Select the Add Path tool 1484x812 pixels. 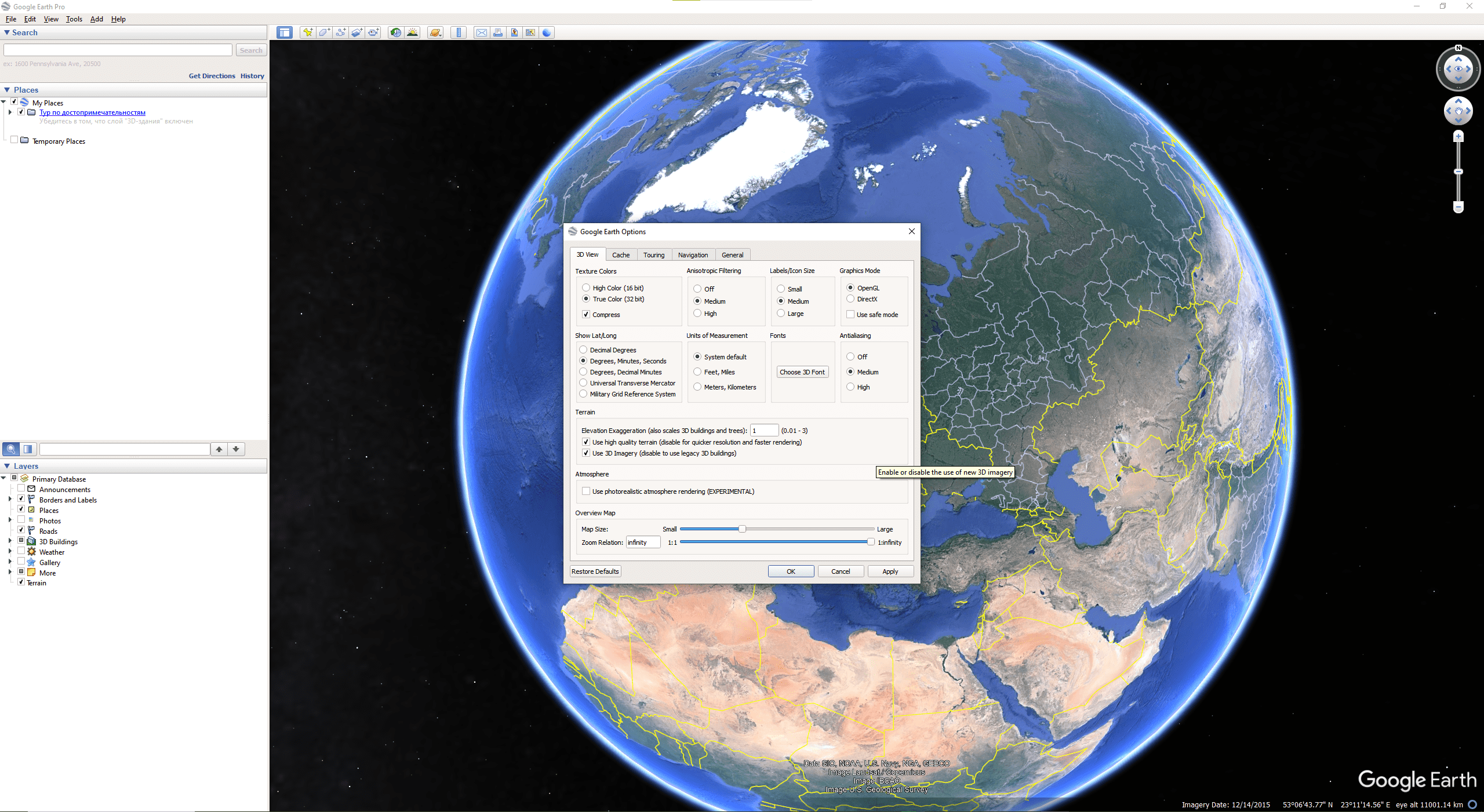pyautogui.click(x=340, y=32)
